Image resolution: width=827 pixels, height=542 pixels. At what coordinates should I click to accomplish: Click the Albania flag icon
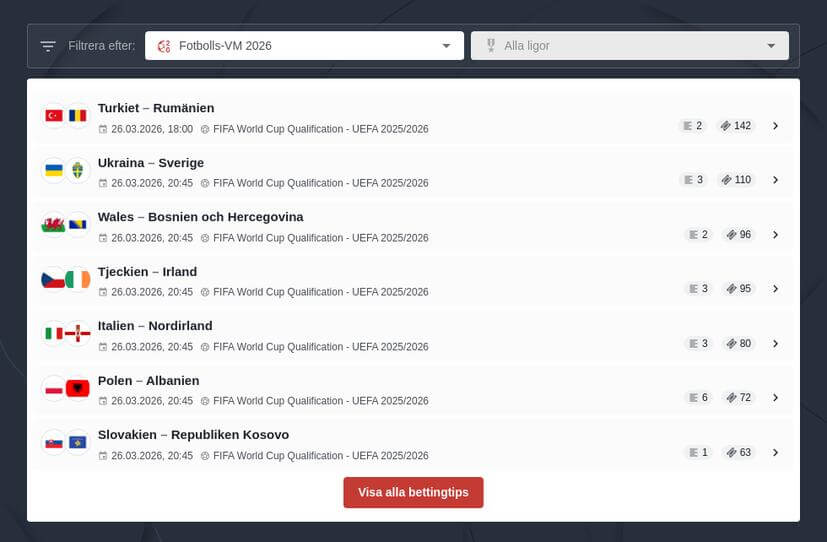point(78,388)
